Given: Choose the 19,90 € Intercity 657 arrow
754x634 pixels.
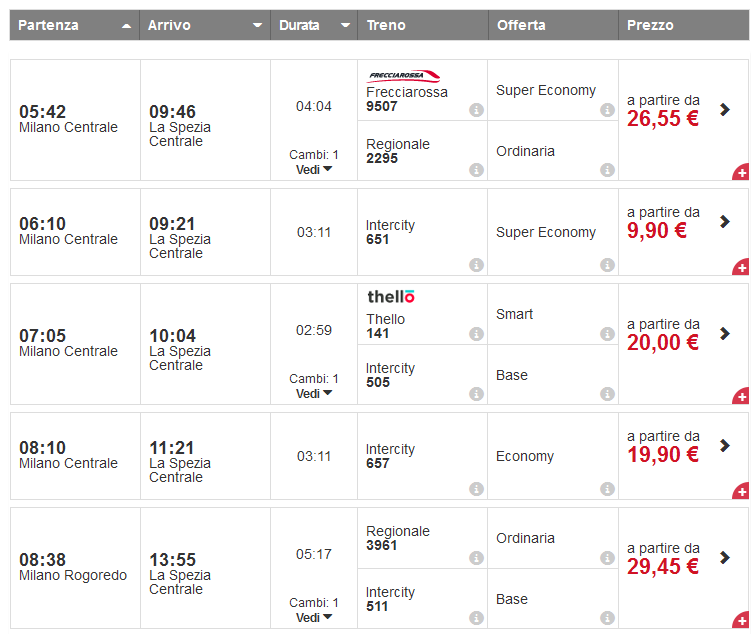Looking at the screenshot, I should (725, 446).
